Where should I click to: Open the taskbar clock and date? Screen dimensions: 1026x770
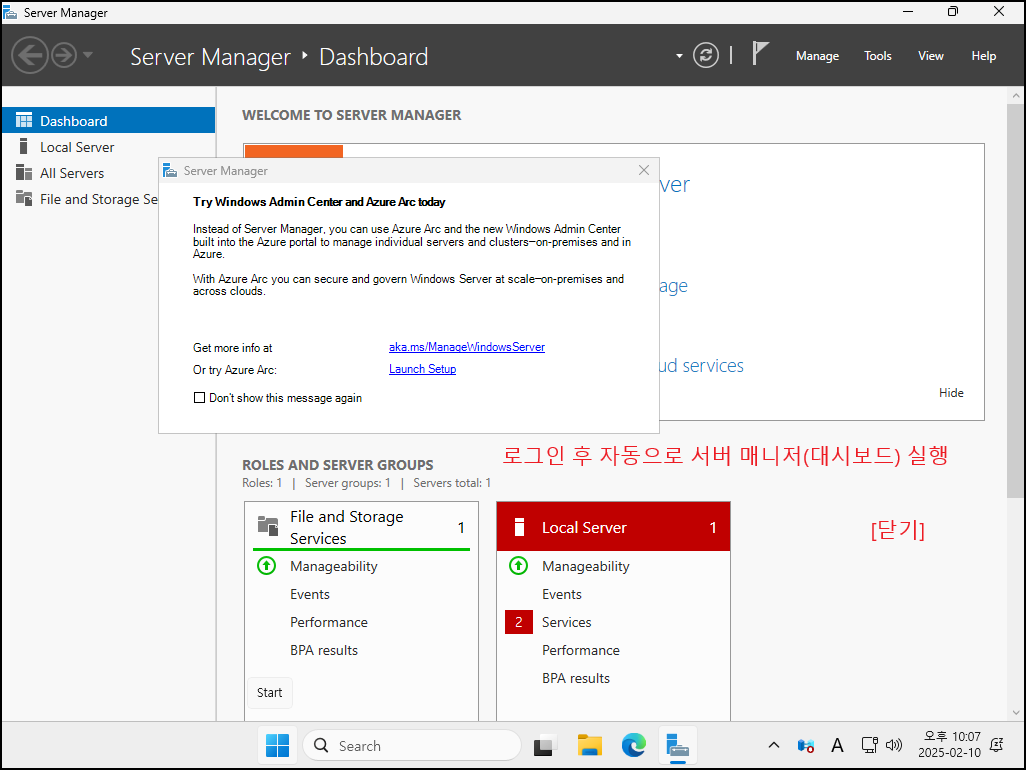[x=949, y=744]
